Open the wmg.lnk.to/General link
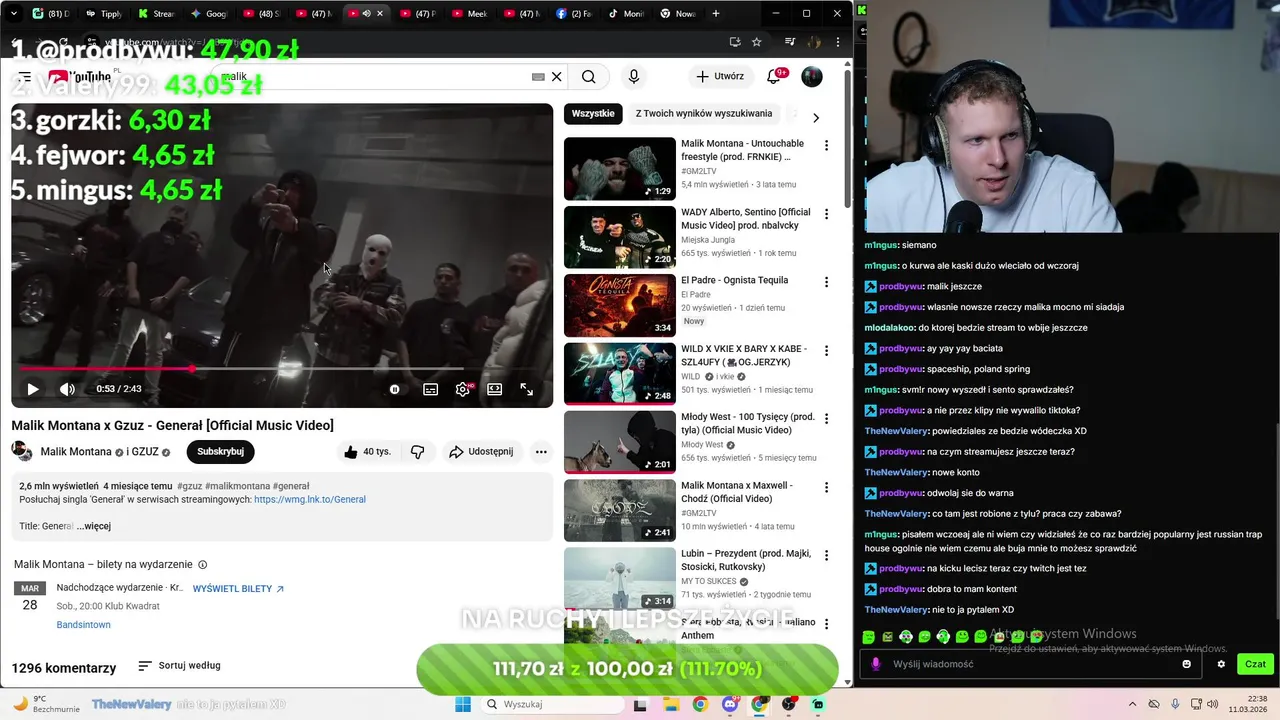 tap(310, 499)
